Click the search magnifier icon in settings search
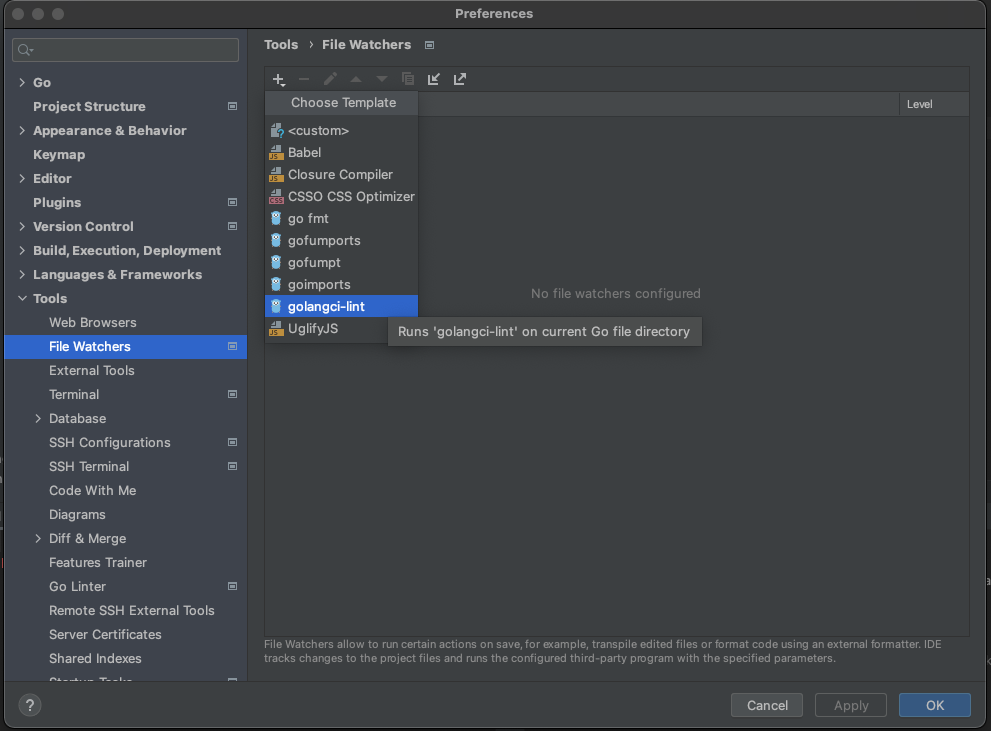This screenshot has width=991, height=731. point(25,50)
